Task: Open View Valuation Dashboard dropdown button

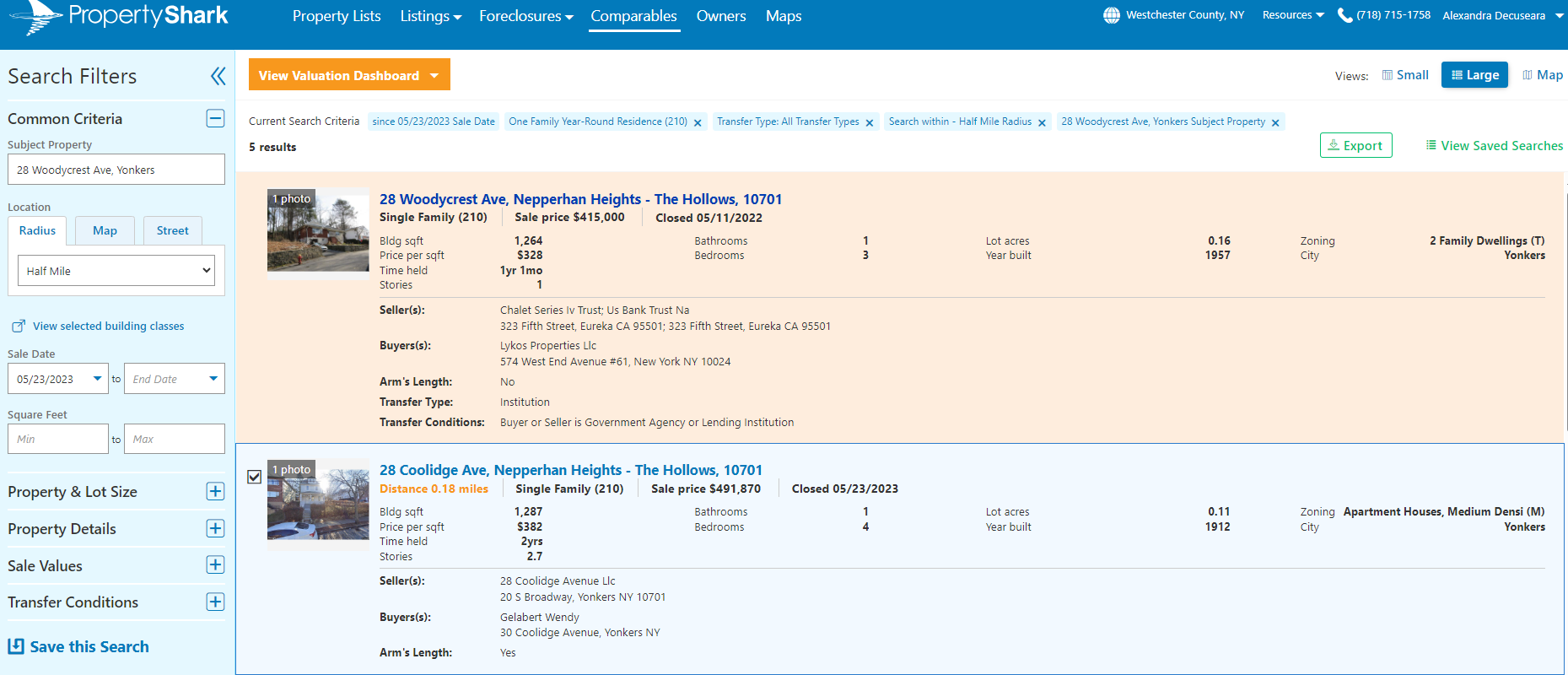Action: [349, 75]
